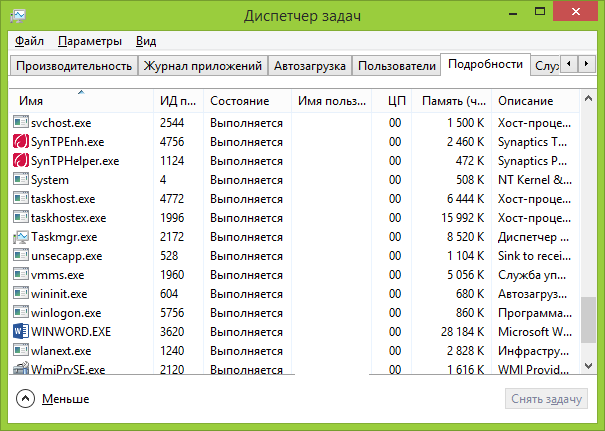Open the Параметры menu

click(x=90, y=41)
